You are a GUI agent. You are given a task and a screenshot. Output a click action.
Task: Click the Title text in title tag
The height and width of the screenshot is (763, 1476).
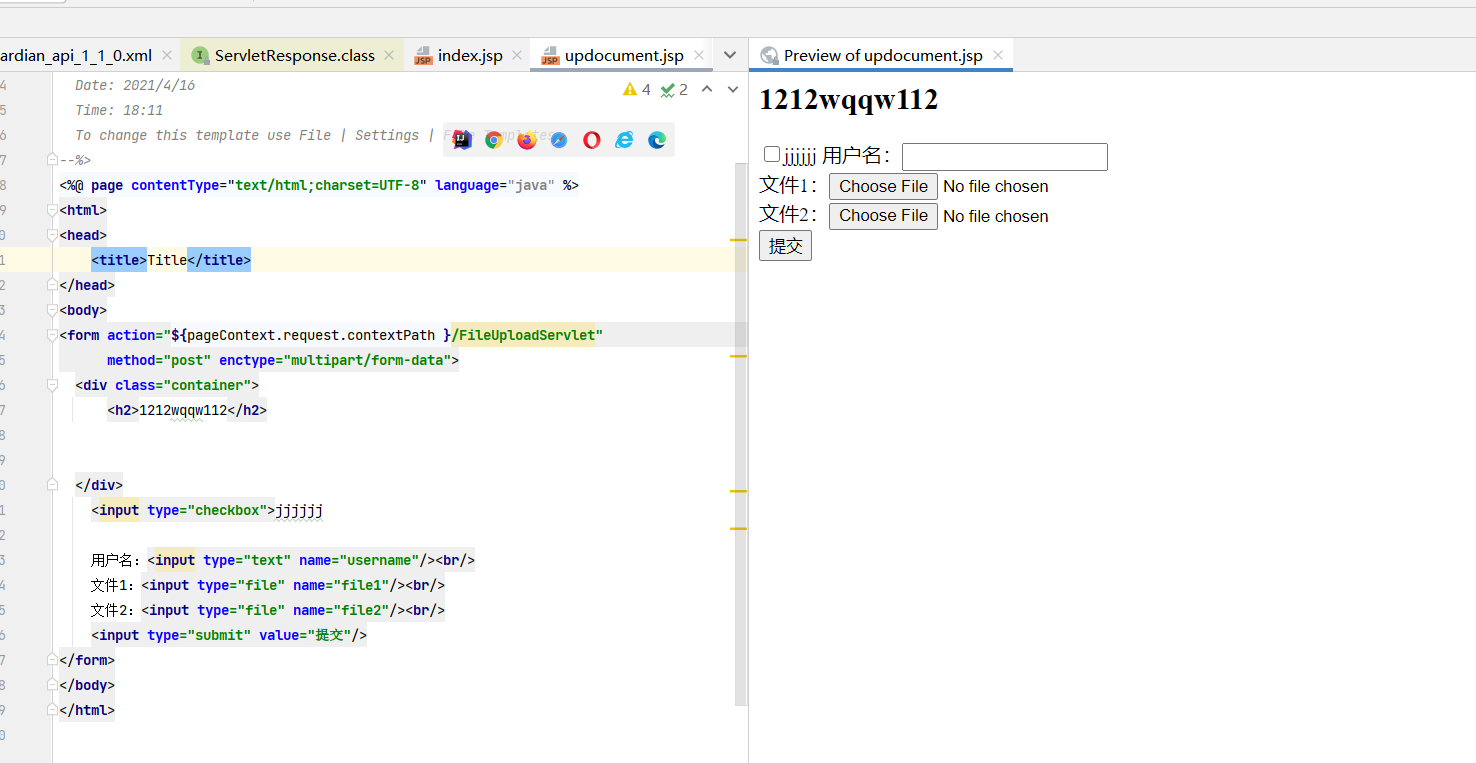(167, 260)
